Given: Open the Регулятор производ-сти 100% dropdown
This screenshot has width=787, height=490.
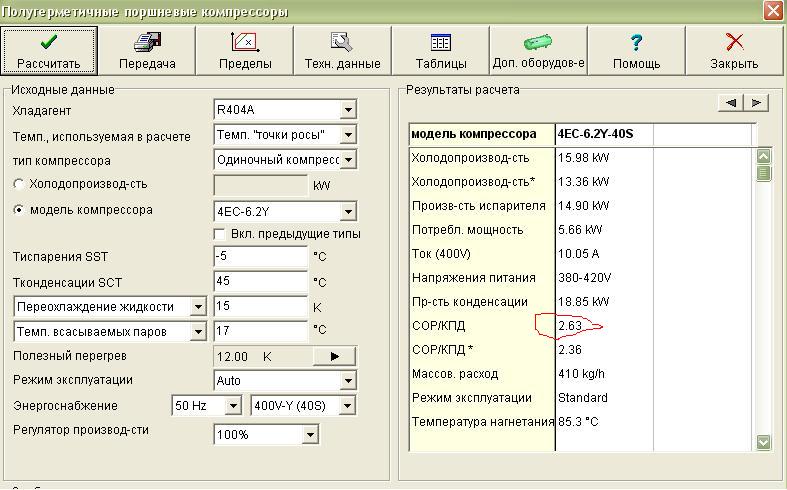Looking at the screenshot, I should pos(310,435).
